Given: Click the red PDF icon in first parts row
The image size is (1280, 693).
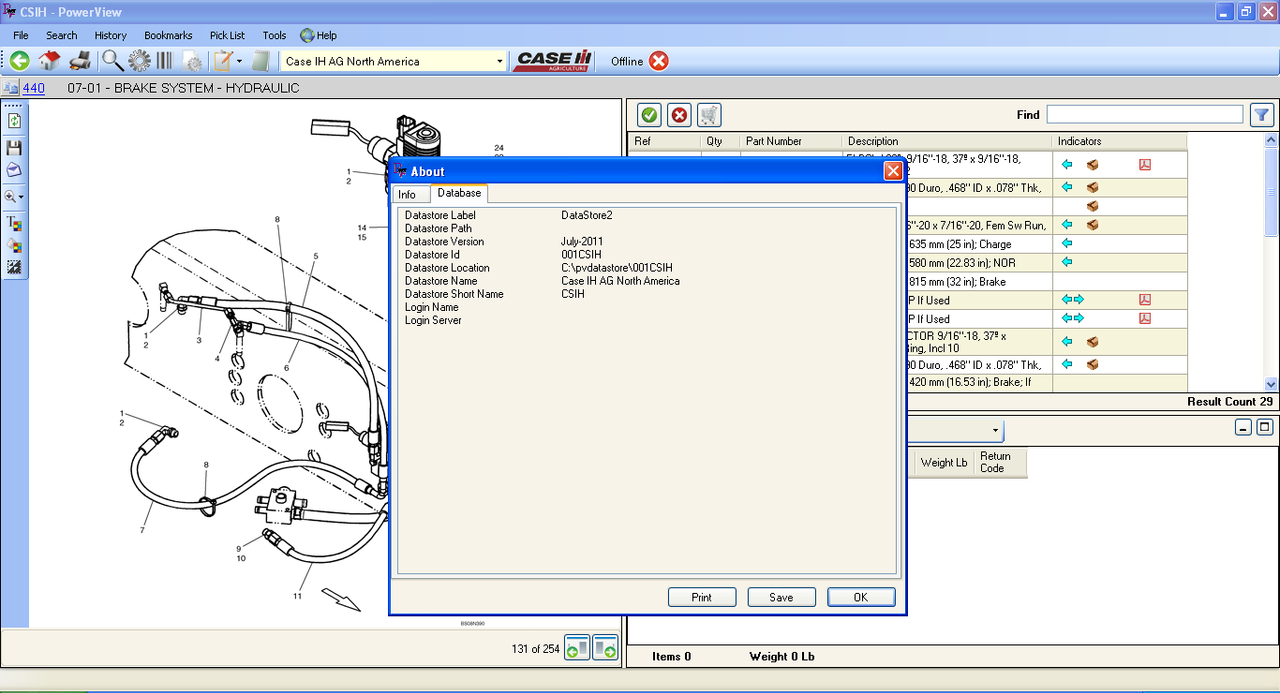Looking at the screenshot, I should pos(1145,164).
